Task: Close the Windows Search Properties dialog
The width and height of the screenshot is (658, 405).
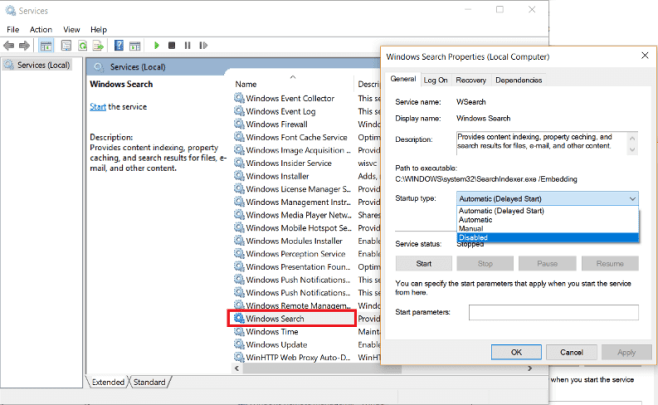Action: 645,56
